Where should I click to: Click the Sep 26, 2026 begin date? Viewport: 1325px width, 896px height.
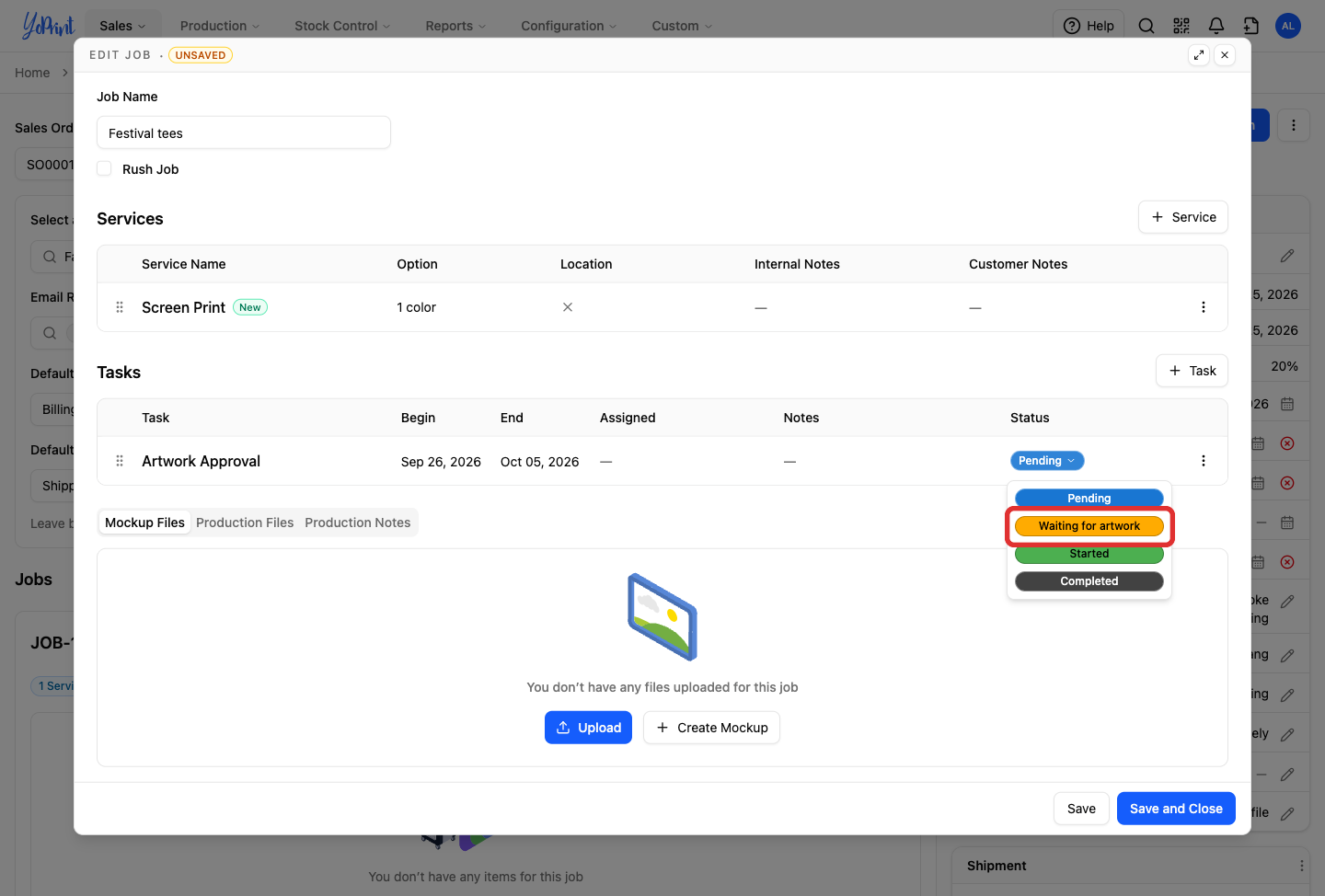coord(441,462)
